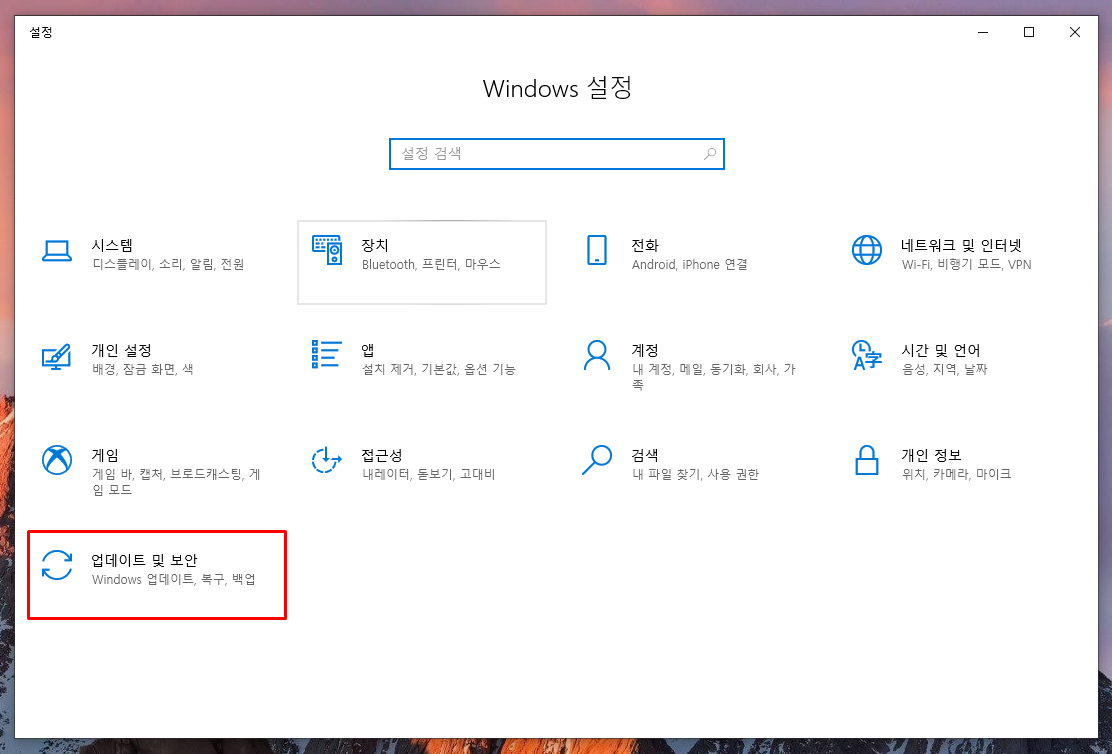Maximize the 설정 window

click(1029, 33)
